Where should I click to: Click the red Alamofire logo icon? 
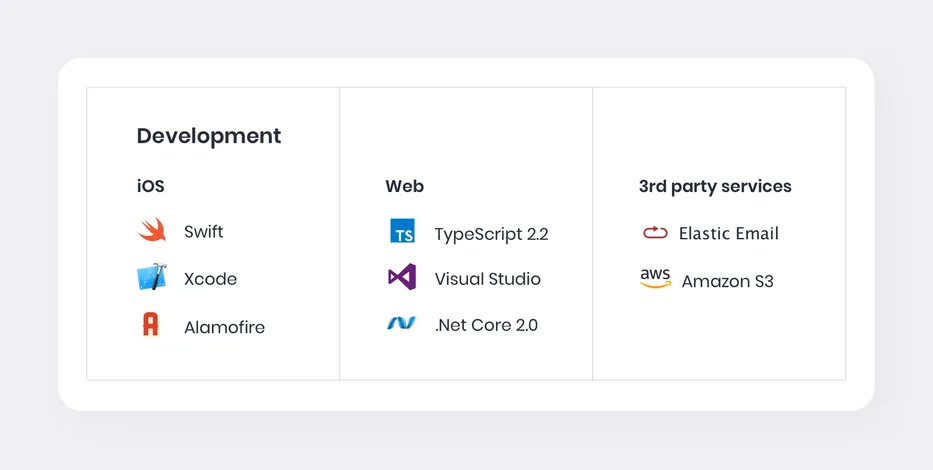(x=151, y=325)
